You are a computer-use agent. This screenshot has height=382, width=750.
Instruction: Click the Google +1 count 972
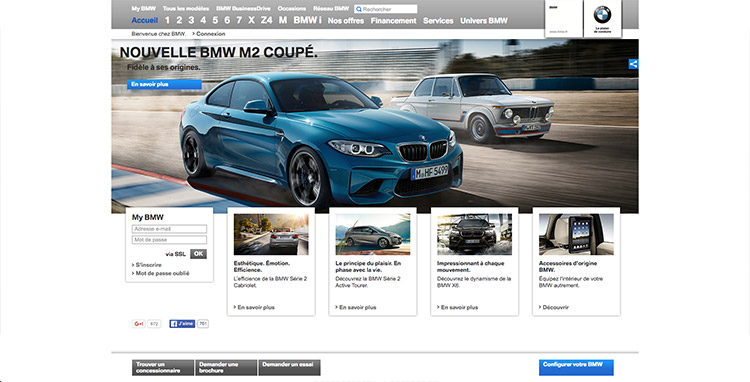(x=154, y=324)
